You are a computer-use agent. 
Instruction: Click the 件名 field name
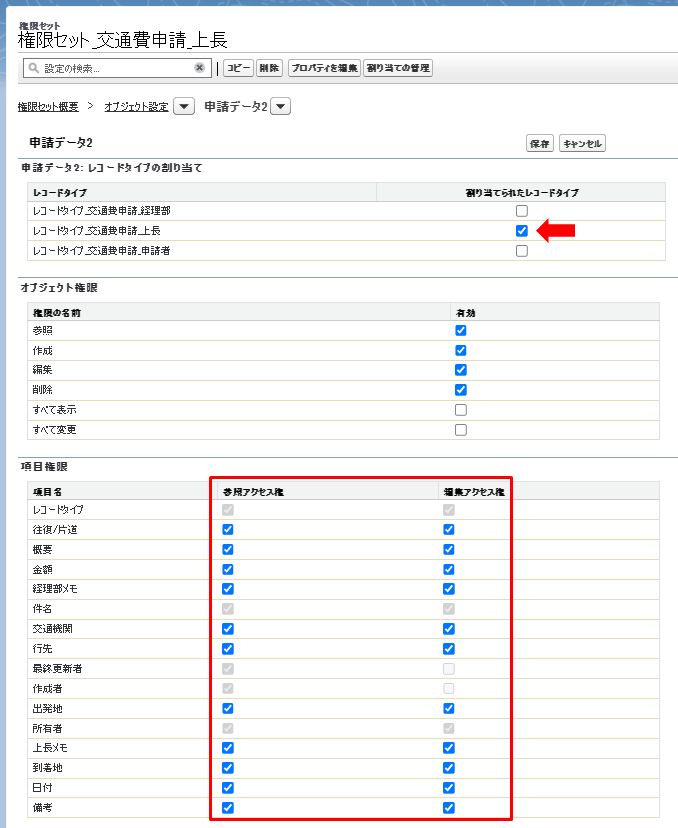42,609
